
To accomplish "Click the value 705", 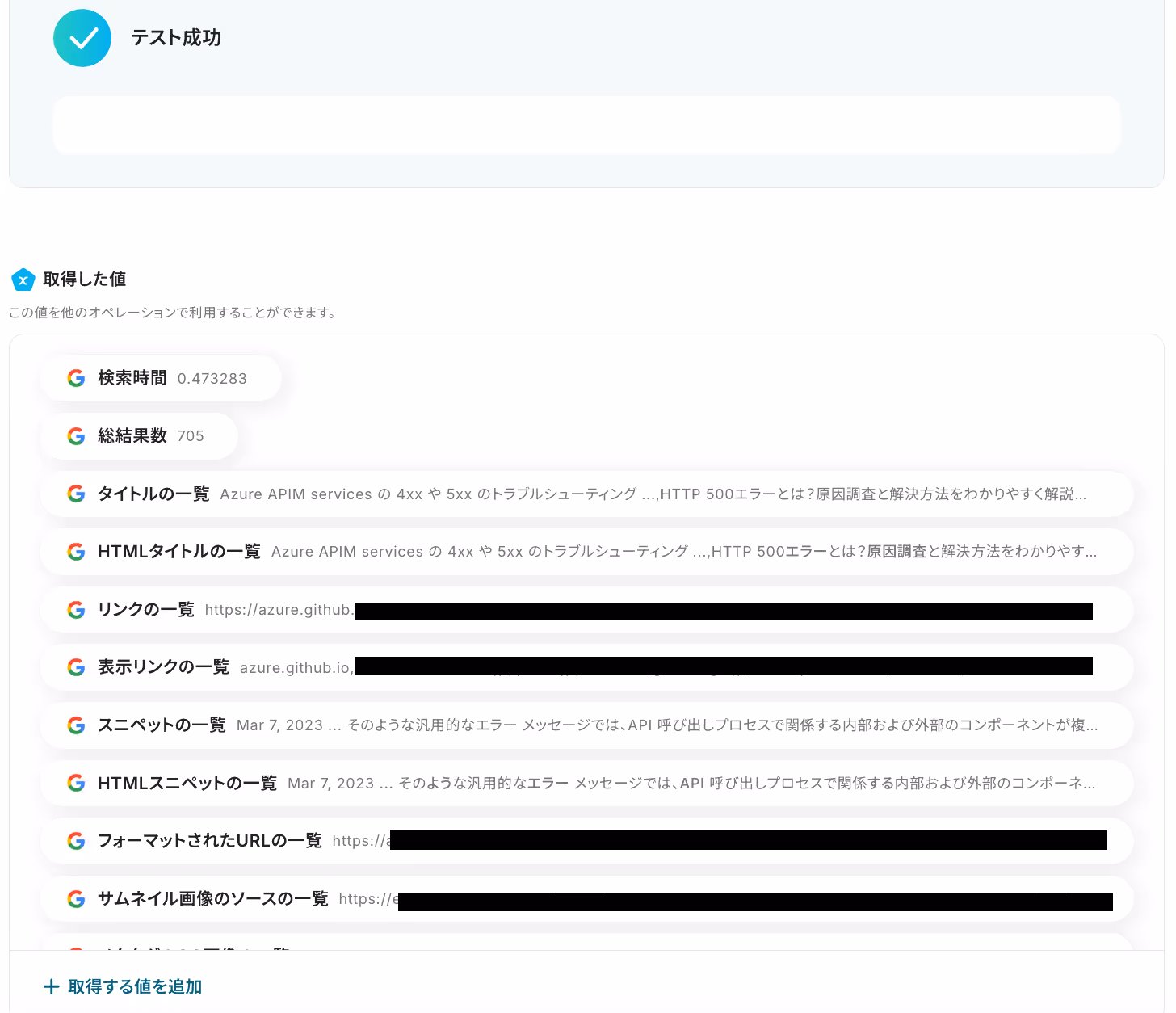I will 191,436.
